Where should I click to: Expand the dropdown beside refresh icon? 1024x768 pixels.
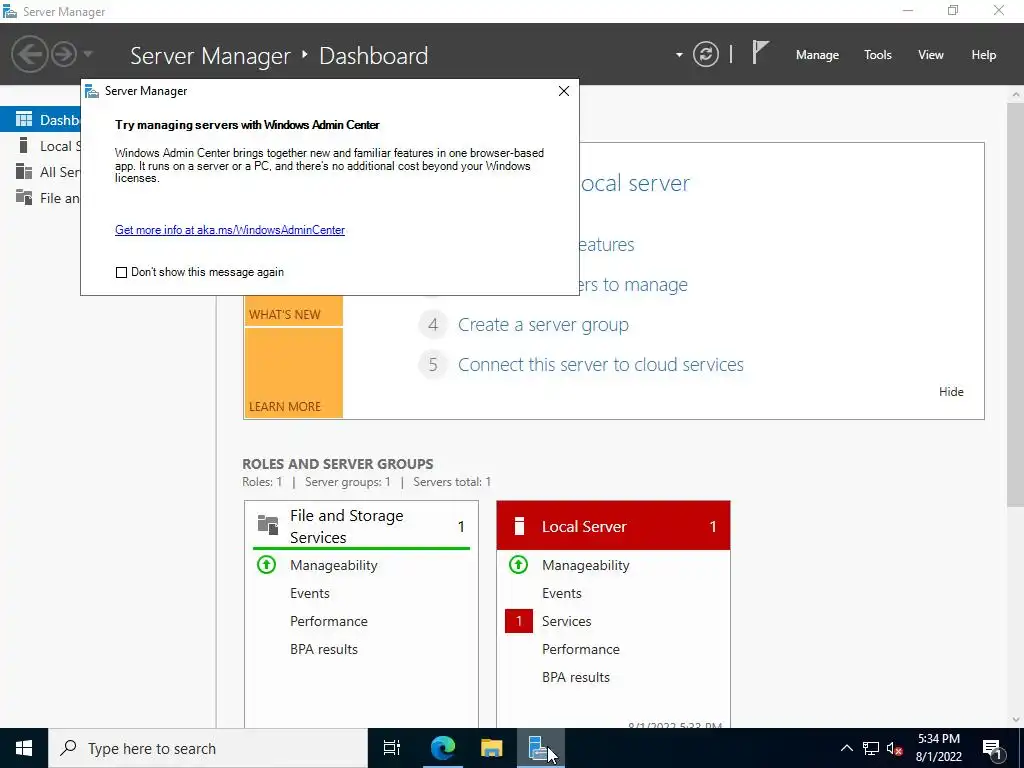[679, 55]
